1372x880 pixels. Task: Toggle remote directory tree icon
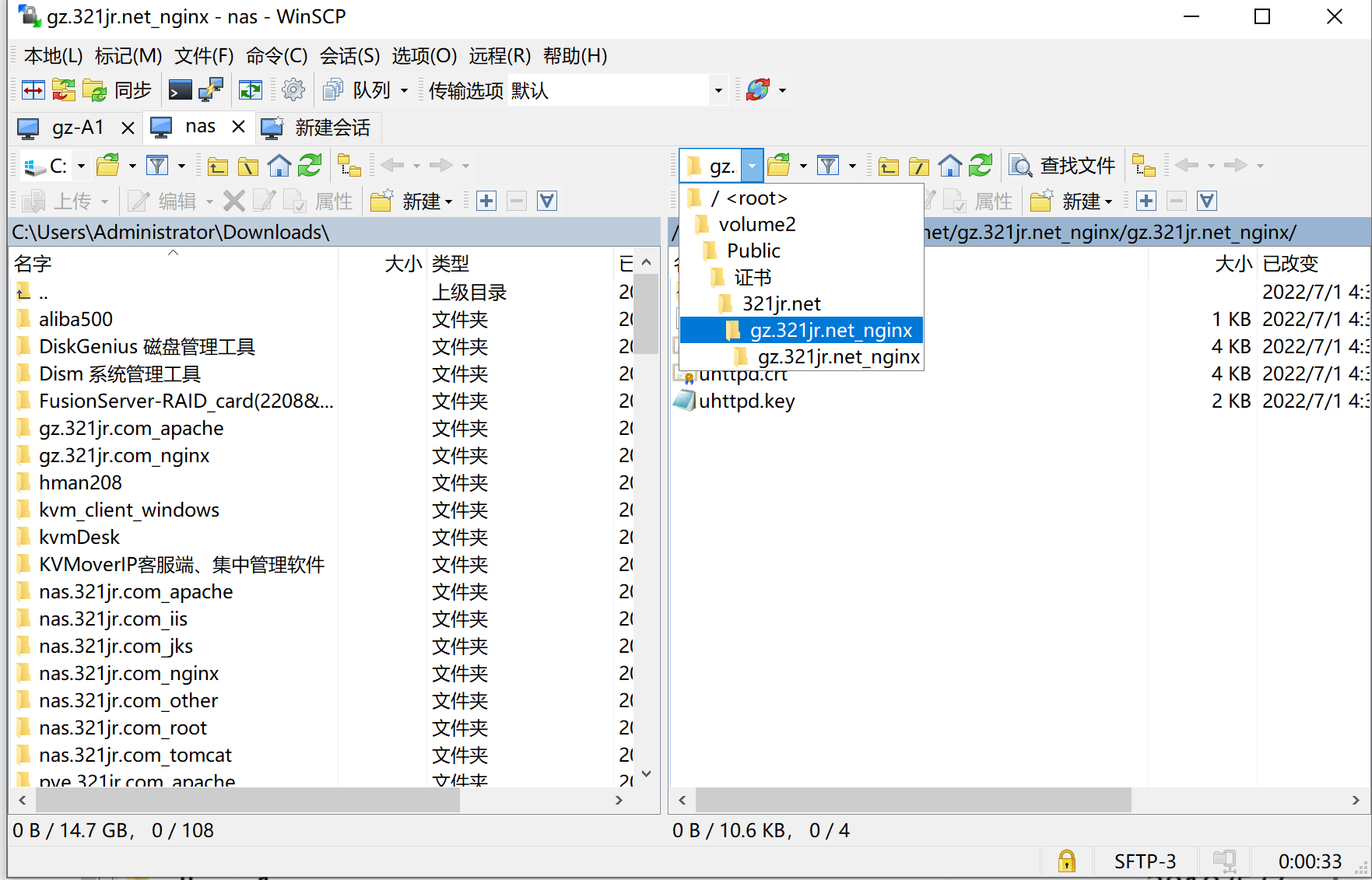(1144, 166)
